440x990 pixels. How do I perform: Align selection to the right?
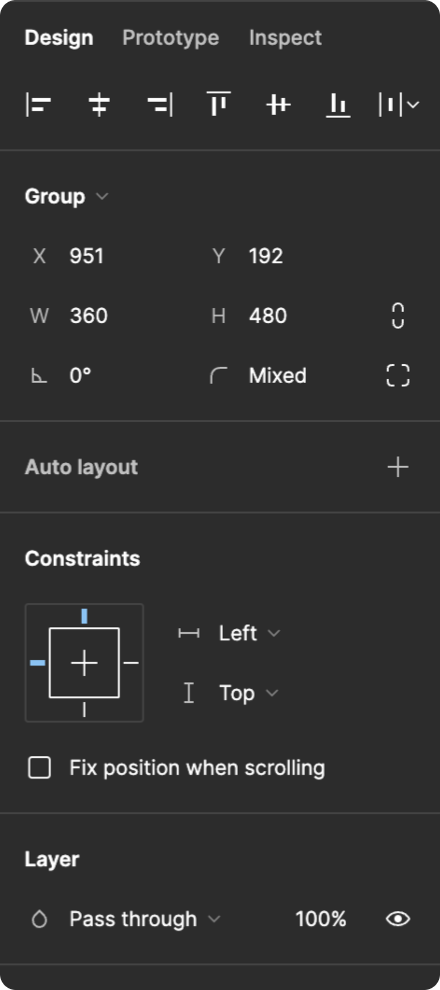click(159, 105)
